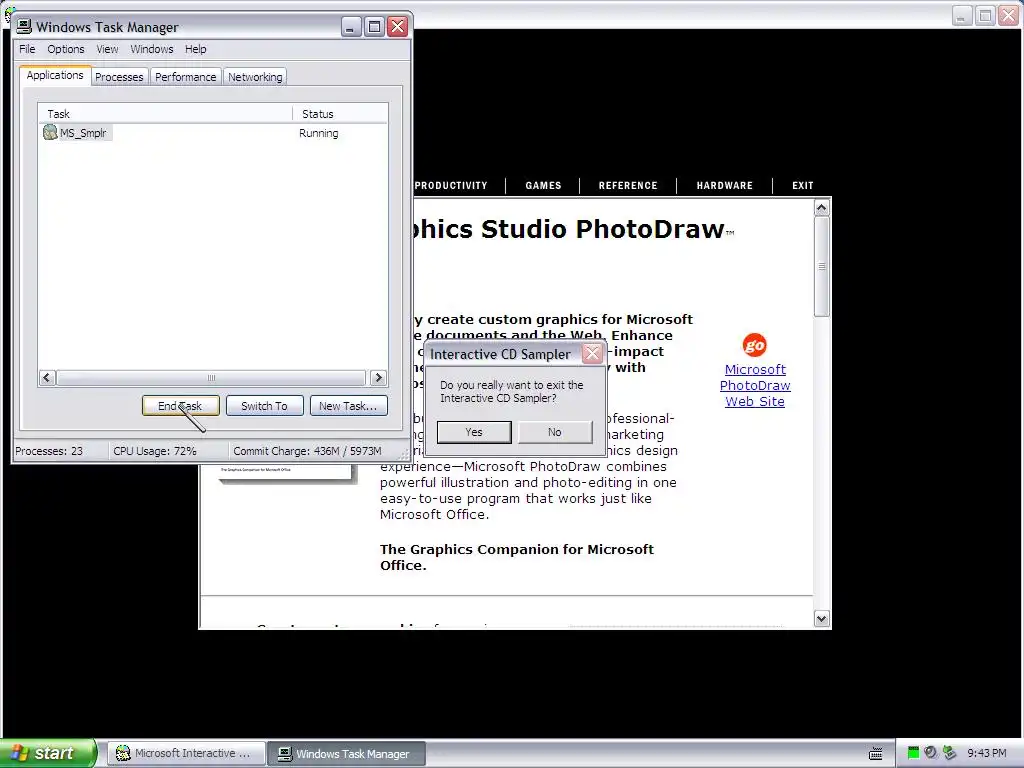The height and width of the screenshot is (768, 1024).
Task: Open the File menu
Action: [27, 49]
